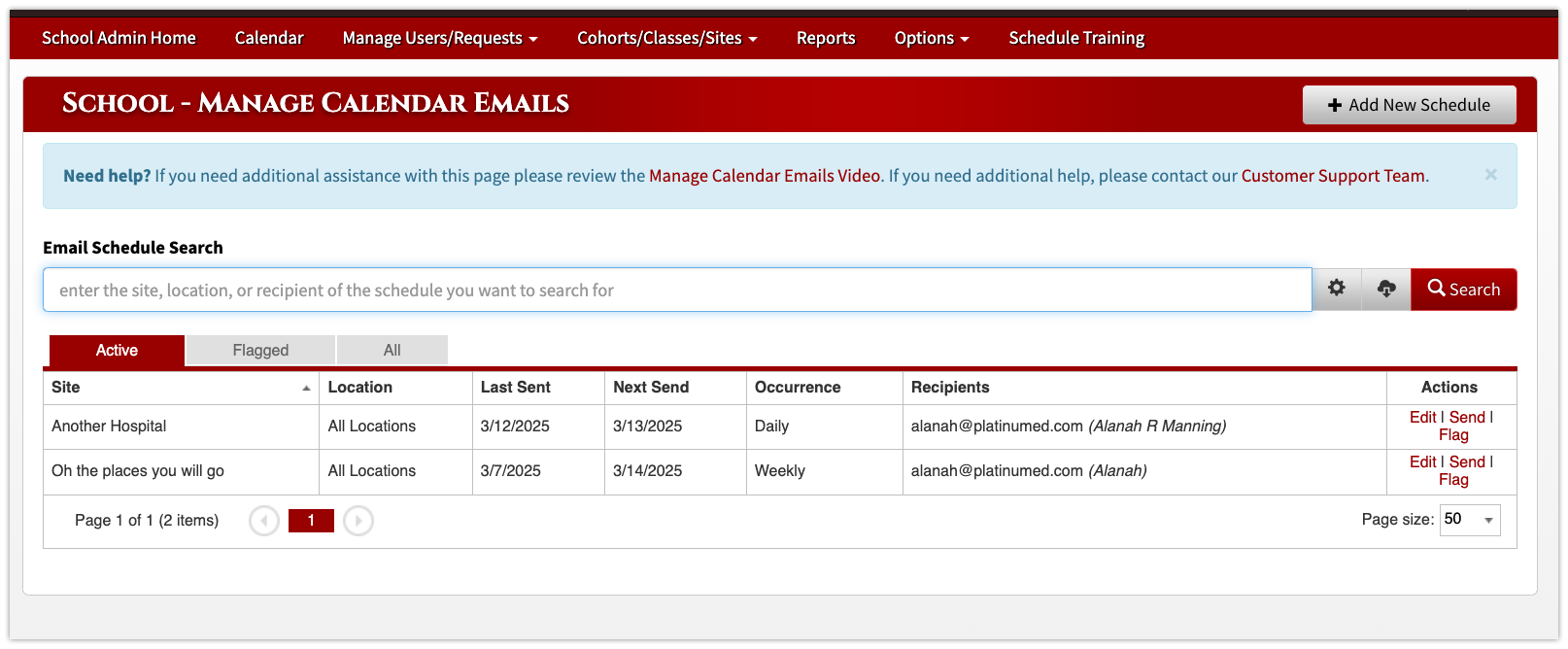Focus the Email Schedule Search field
Image resolution: width=1568 pixels, height=649 pixels.
[677, 290]
